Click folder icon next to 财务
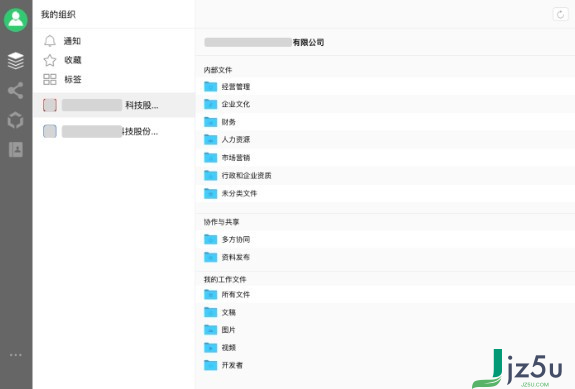 pyautogui.click(x=210, y=122)
